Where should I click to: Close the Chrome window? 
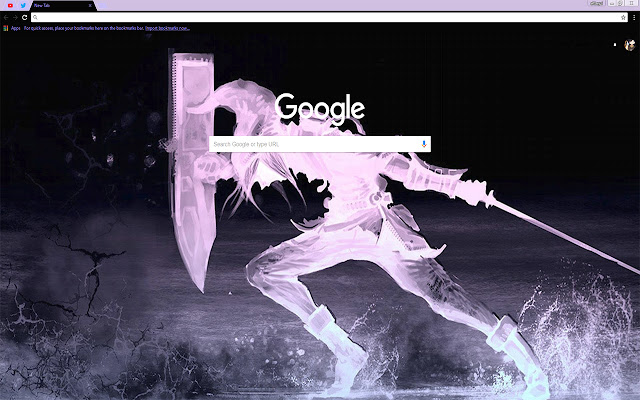point(631,3)
